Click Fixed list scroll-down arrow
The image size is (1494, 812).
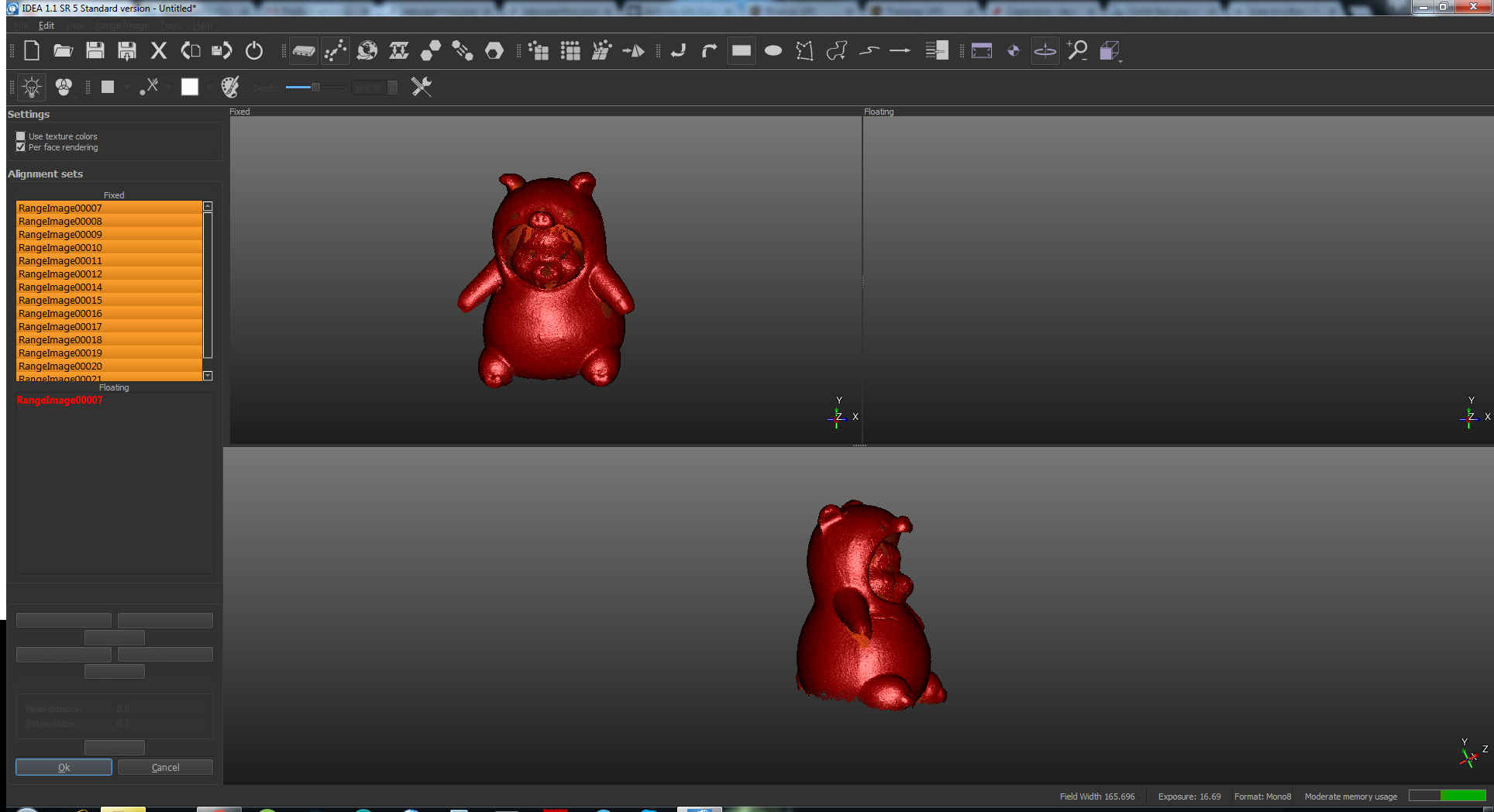pyautogui.click(x=208, y=376)
